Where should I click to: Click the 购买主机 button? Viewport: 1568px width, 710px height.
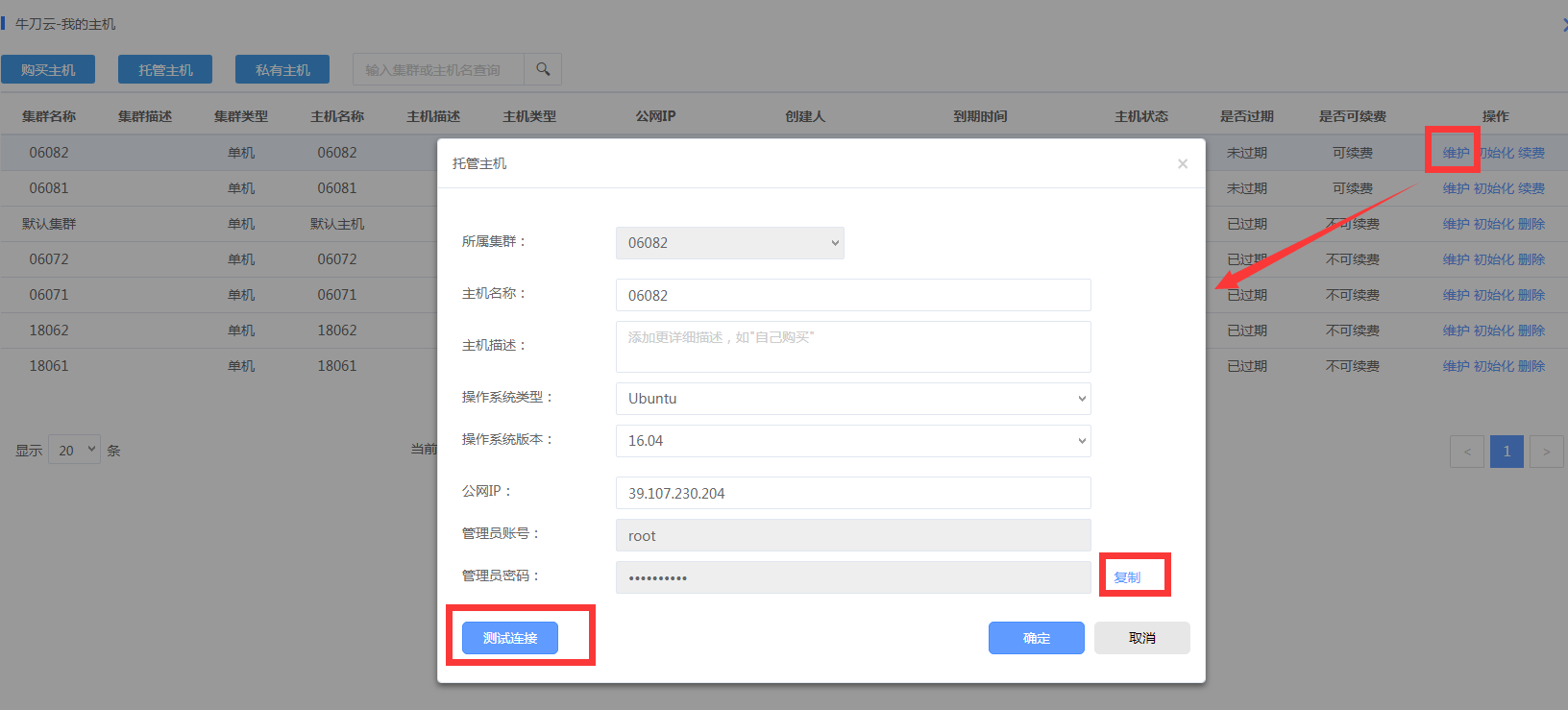coord(48,69)
